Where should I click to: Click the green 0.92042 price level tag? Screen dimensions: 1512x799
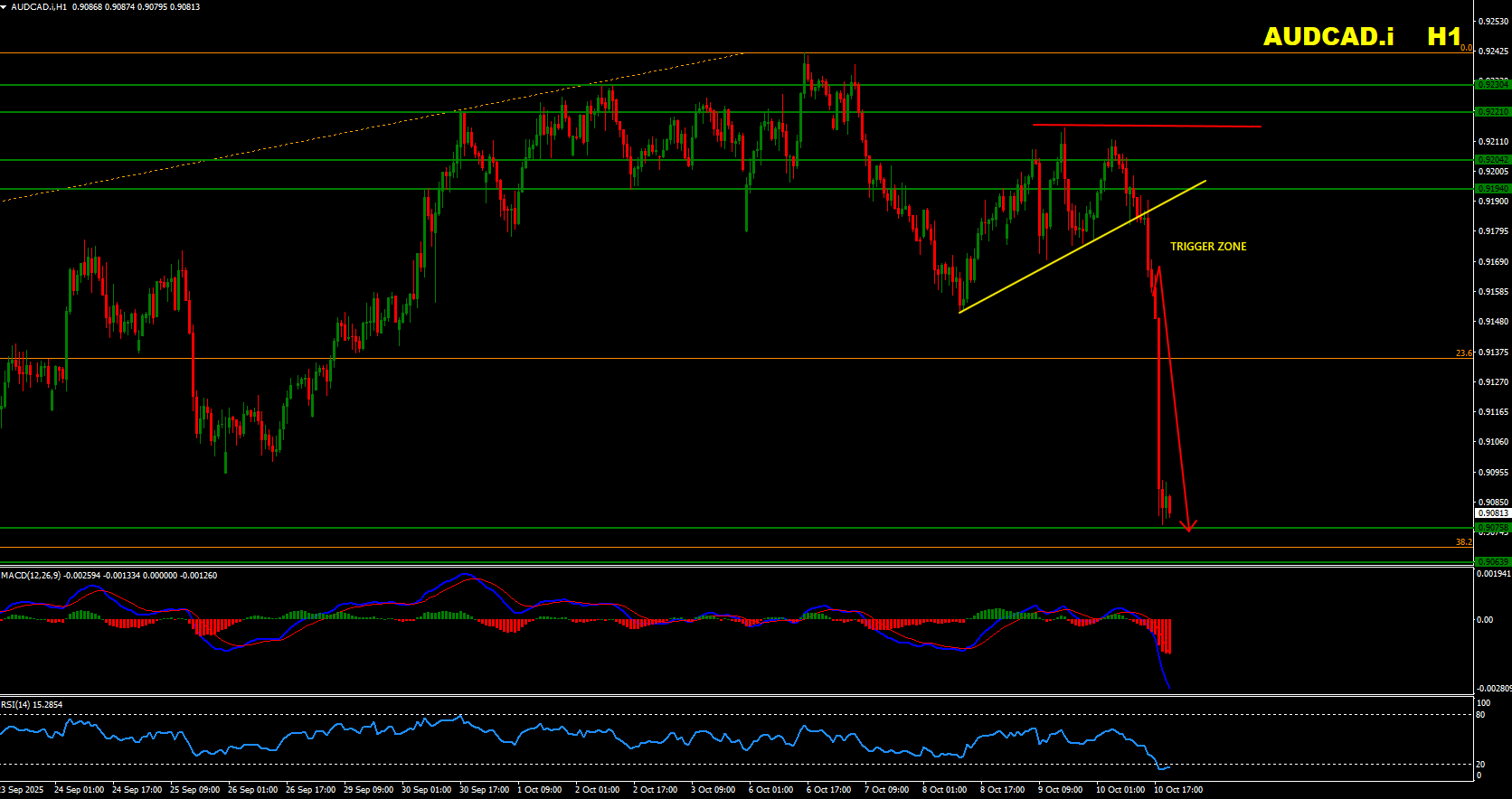pos(1492,160)
